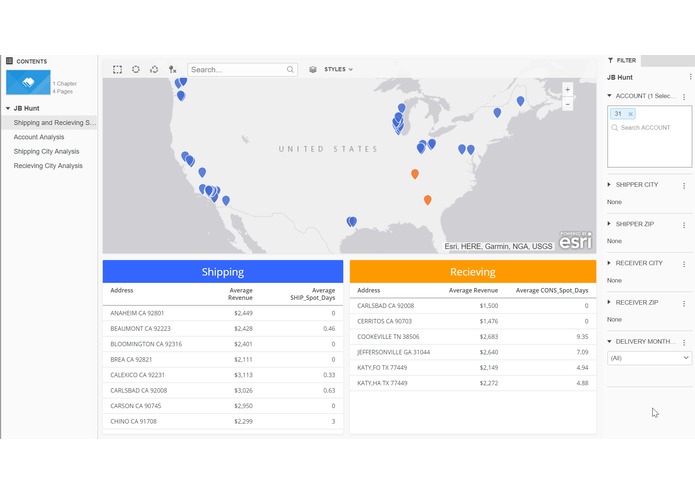Click the Recieving table header banner

coord(472,272)
